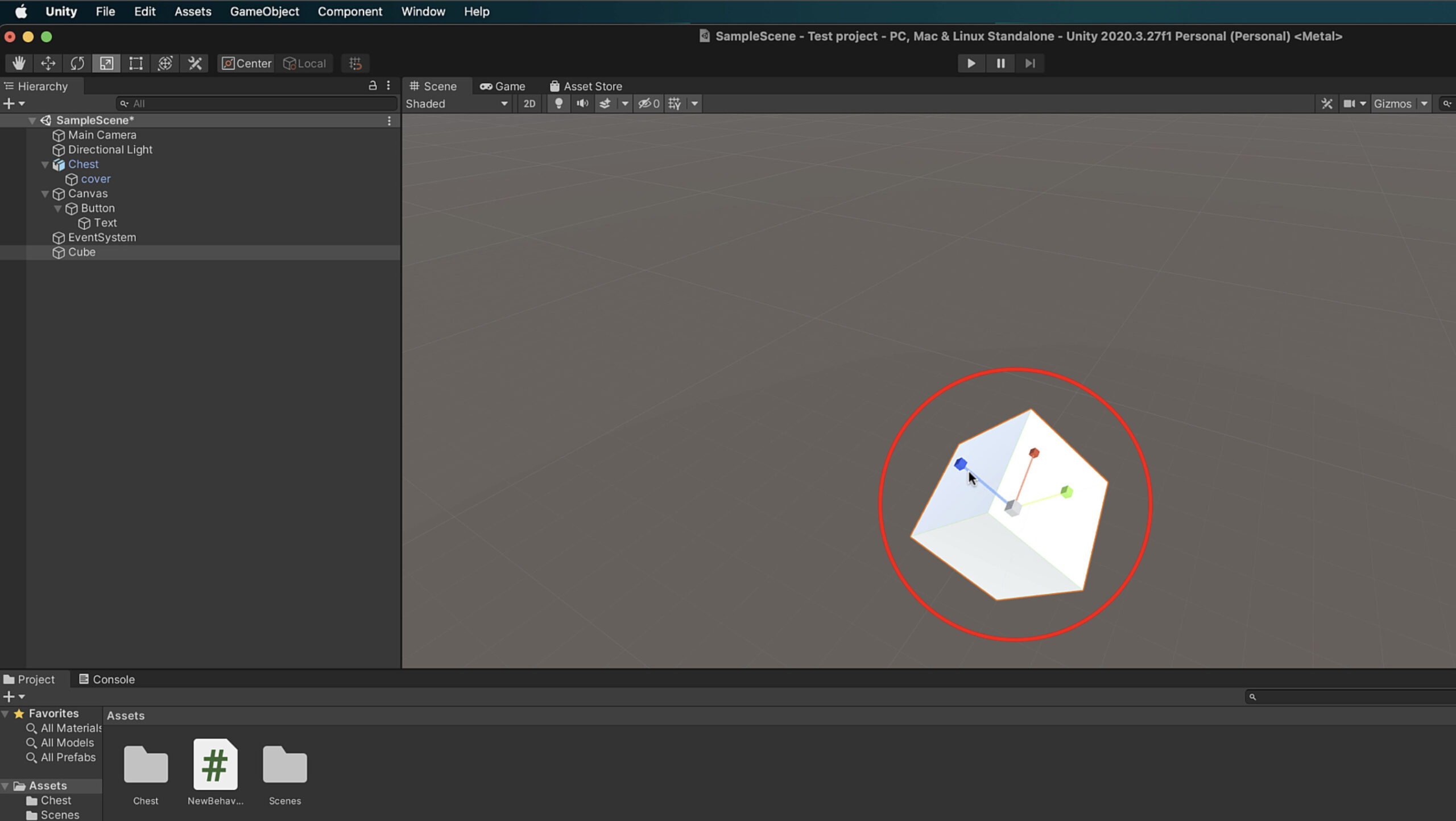This screenshot has height=821, width=1456.
Task: Toggle scene lighting bulb icon
Action: tap(559, 104)
